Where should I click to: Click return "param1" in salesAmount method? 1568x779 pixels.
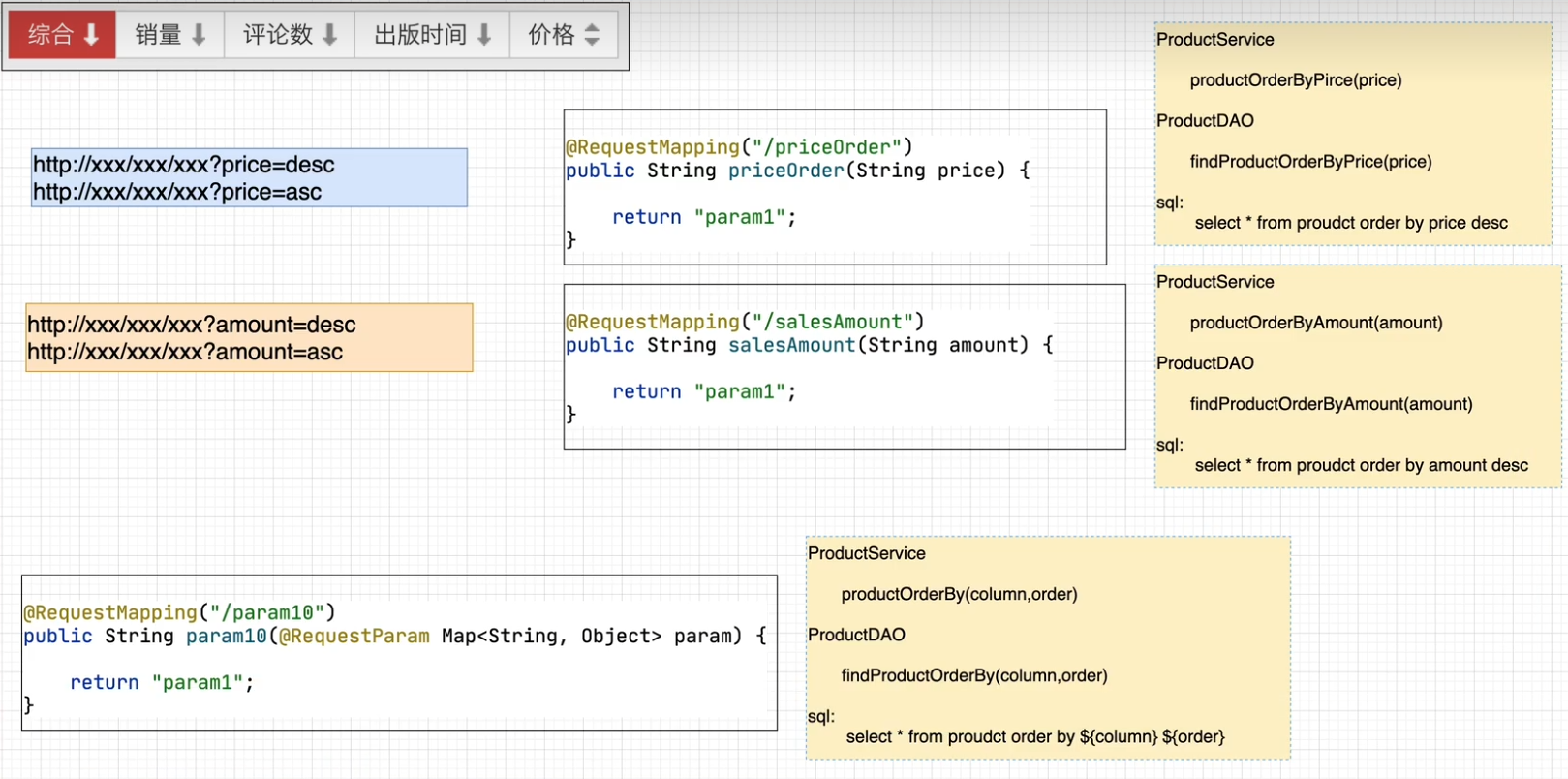pyautogui.click(x=704, y=391)
